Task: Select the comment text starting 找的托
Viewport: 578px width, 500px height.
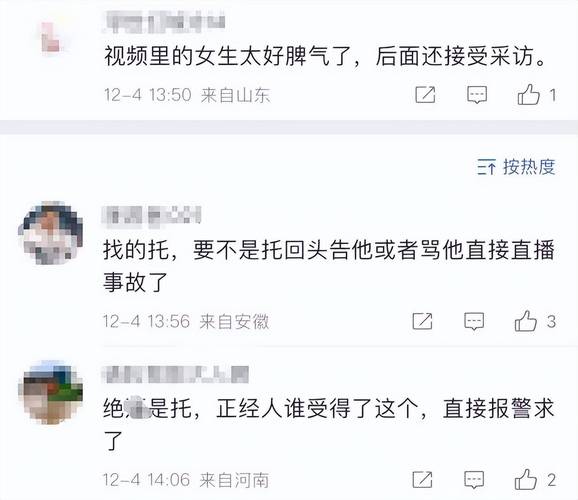Action: click(x=329, y=266)
